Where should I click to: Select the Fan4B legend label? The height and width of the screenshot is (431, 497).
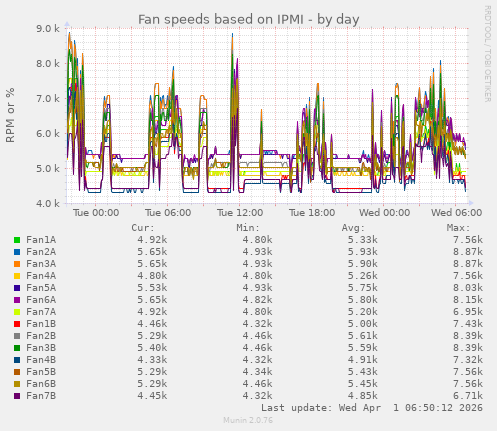point(41,360)
